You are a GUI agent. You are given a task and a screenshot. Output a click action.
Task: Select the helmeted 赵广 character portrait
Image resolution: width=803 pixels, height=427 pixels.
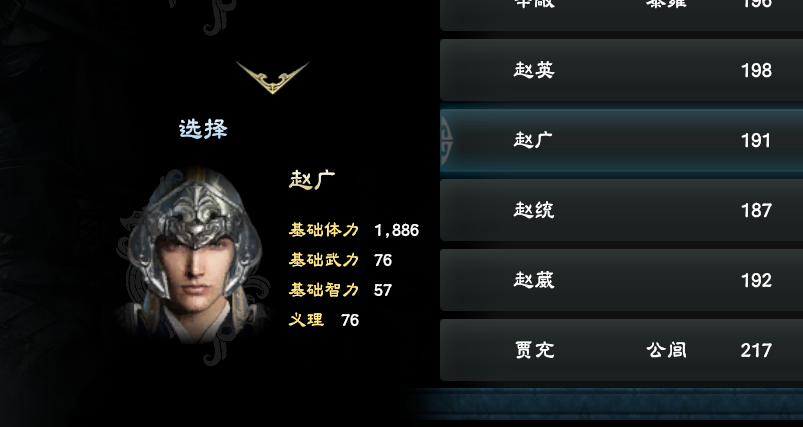pos(195,254)
